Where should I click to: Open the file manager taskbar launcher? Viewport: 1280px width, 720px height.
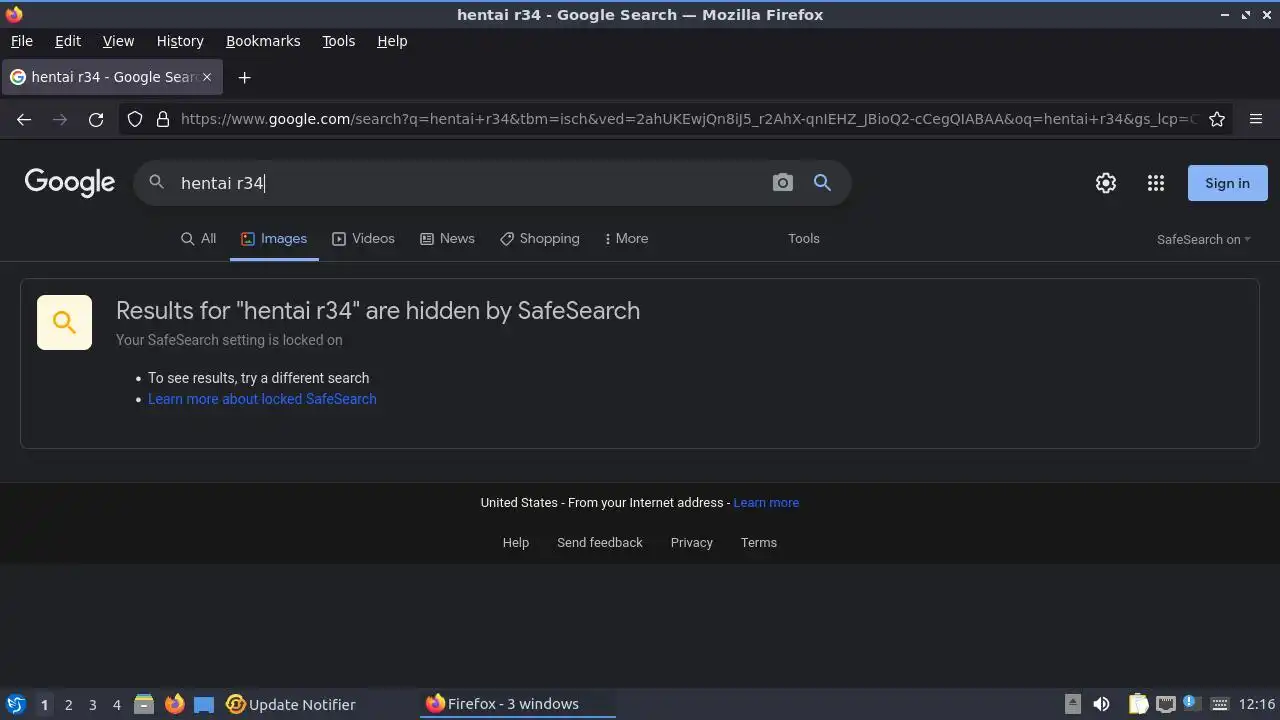coord(144,704)
